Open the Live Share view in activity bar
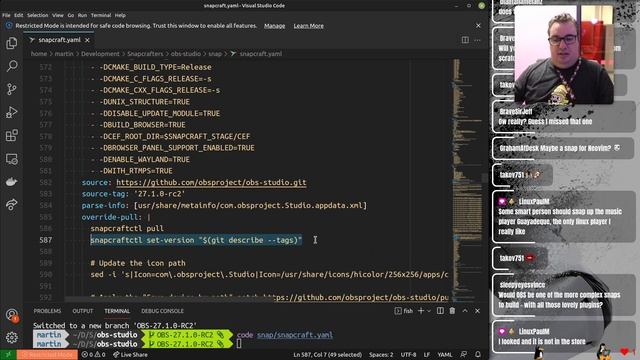Viewport: 640px width, 360px height. point(11,204)
